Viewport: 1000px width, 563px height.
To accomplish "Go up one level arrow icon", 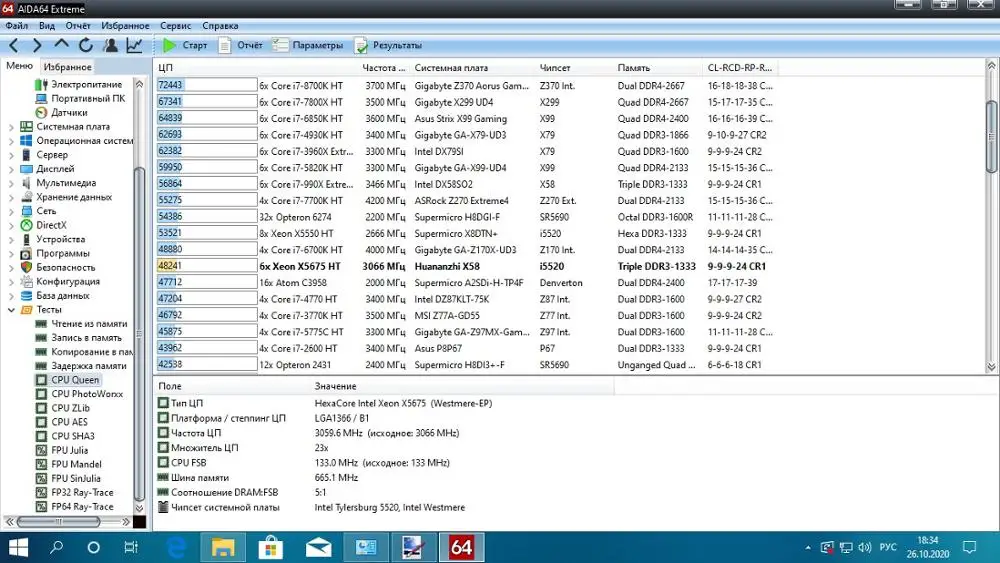I will (61, 45).
